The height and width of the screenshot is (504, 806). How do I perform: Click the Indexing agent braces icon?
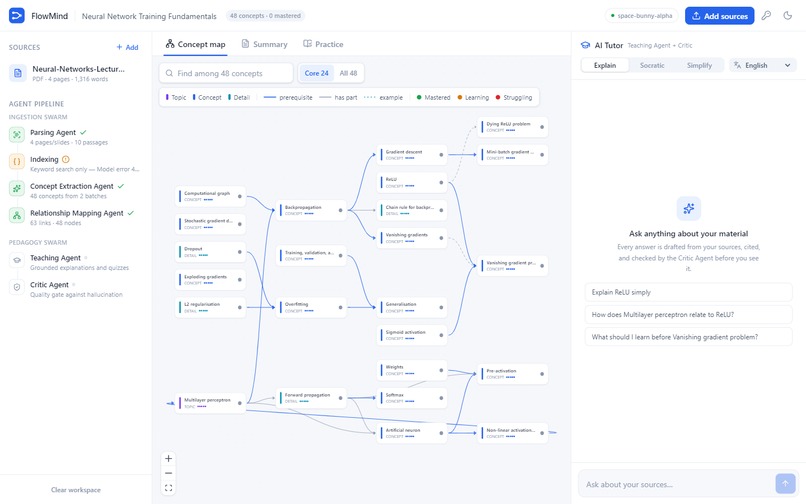point(17,161)
